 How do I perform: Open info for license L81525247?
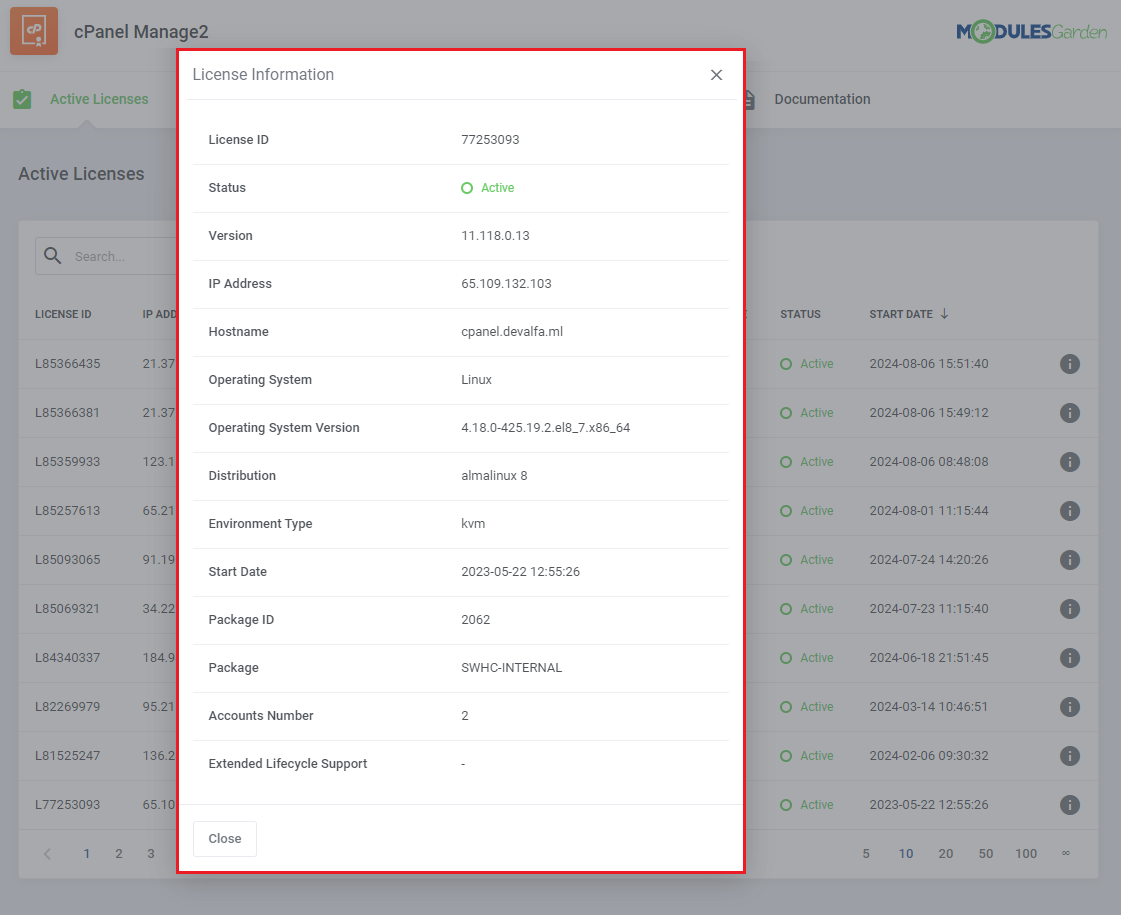point(1070,756)
